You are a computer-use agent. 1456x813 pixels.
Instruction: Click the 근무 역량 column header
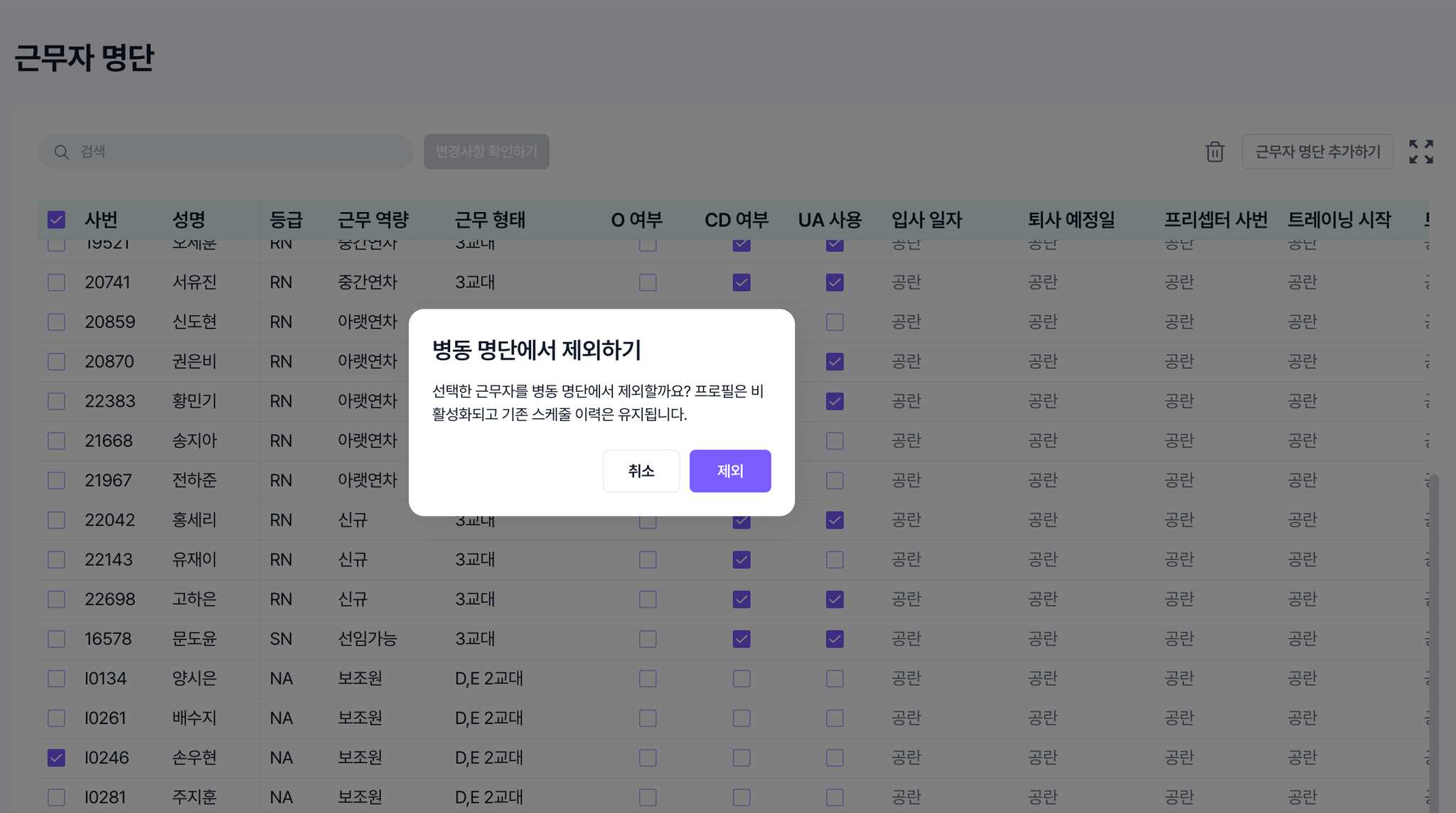(x=373, y=220)
